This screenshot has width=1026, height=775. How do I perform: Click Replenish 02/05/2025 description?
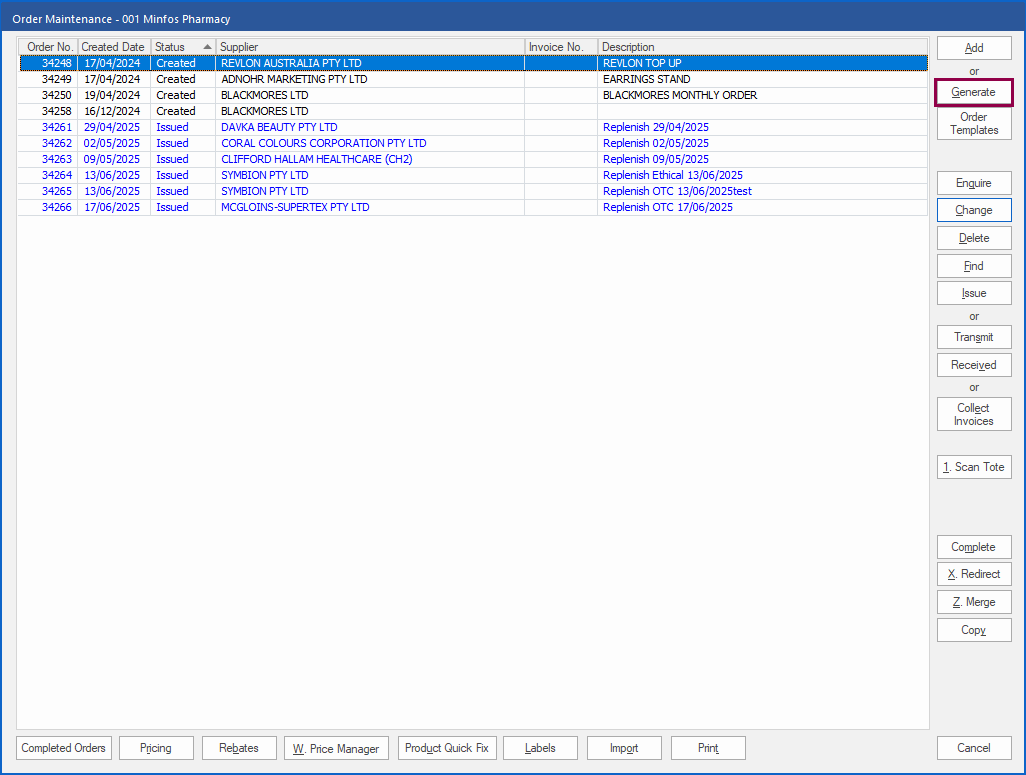tap(656, 143)
